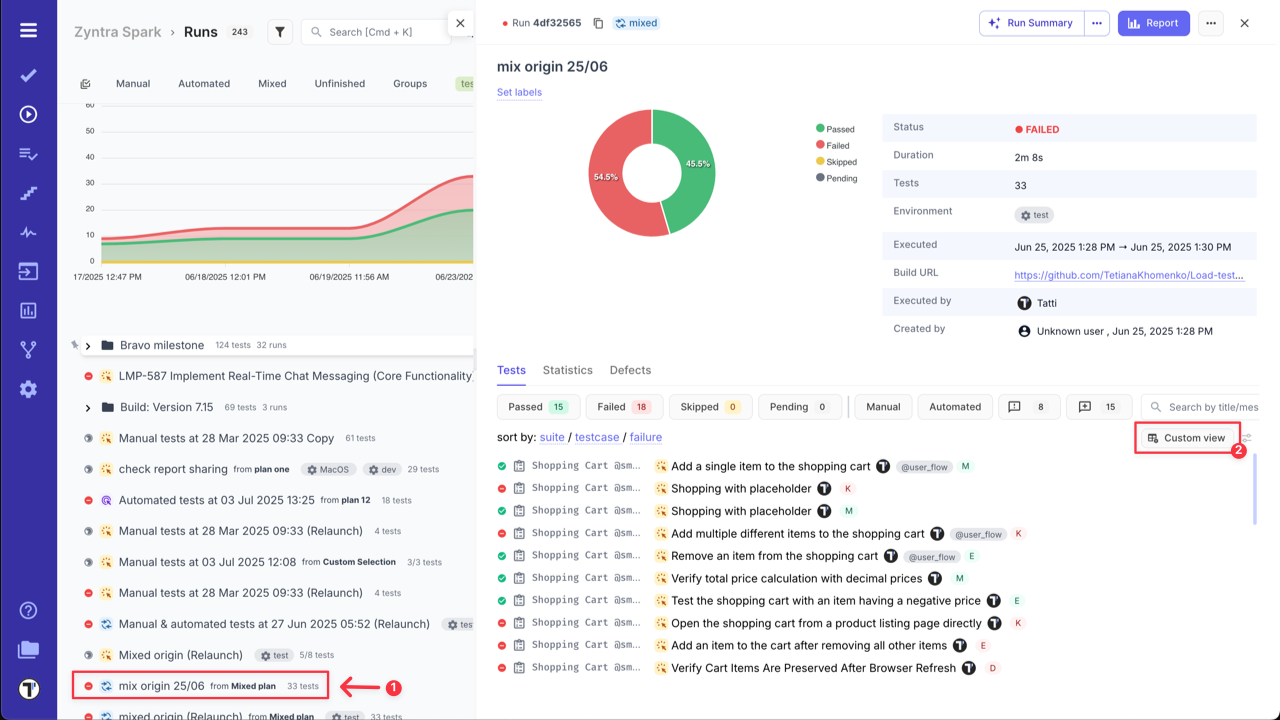Open the Analytics bar-chart icon in the sidebar
Screen dimensions: 1280x720
[28, 312]
